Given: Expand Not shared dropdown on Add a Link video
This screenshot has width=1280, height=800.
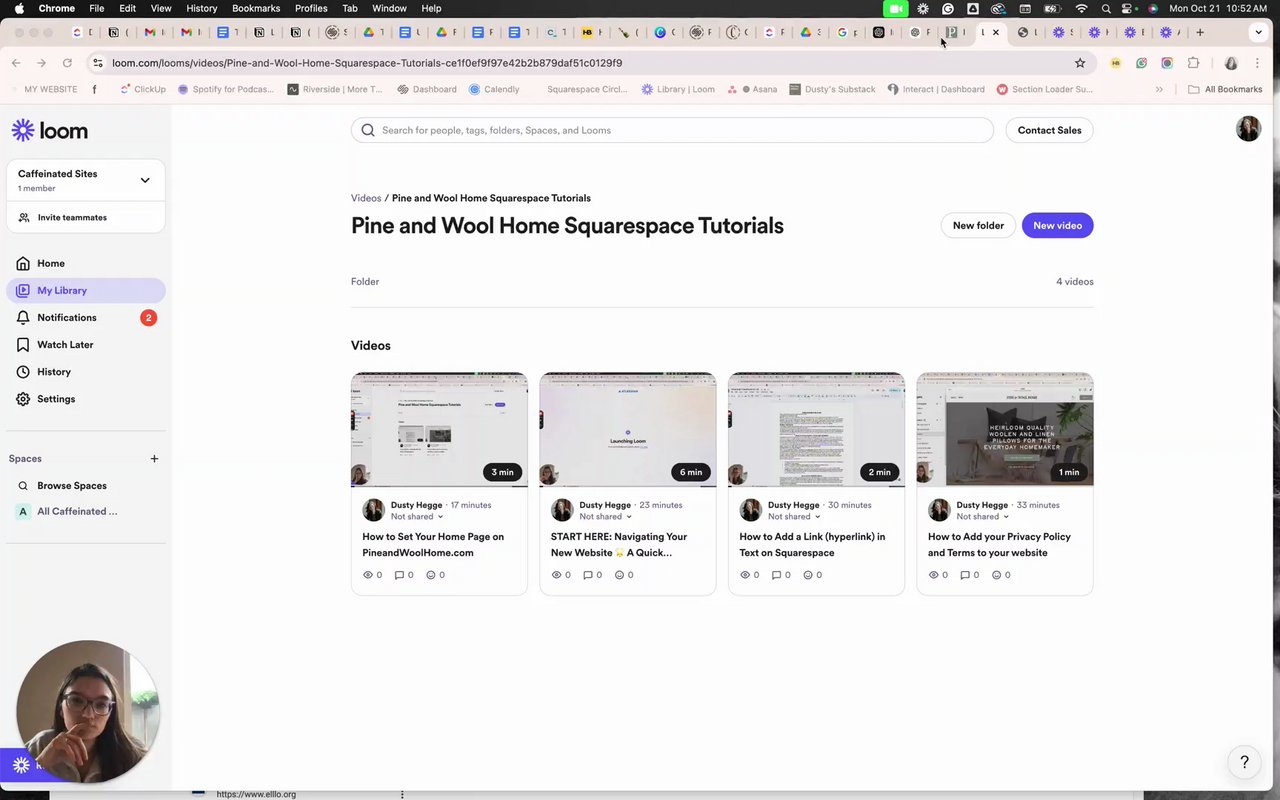Looking at the screenshot, I should point(794,517).
